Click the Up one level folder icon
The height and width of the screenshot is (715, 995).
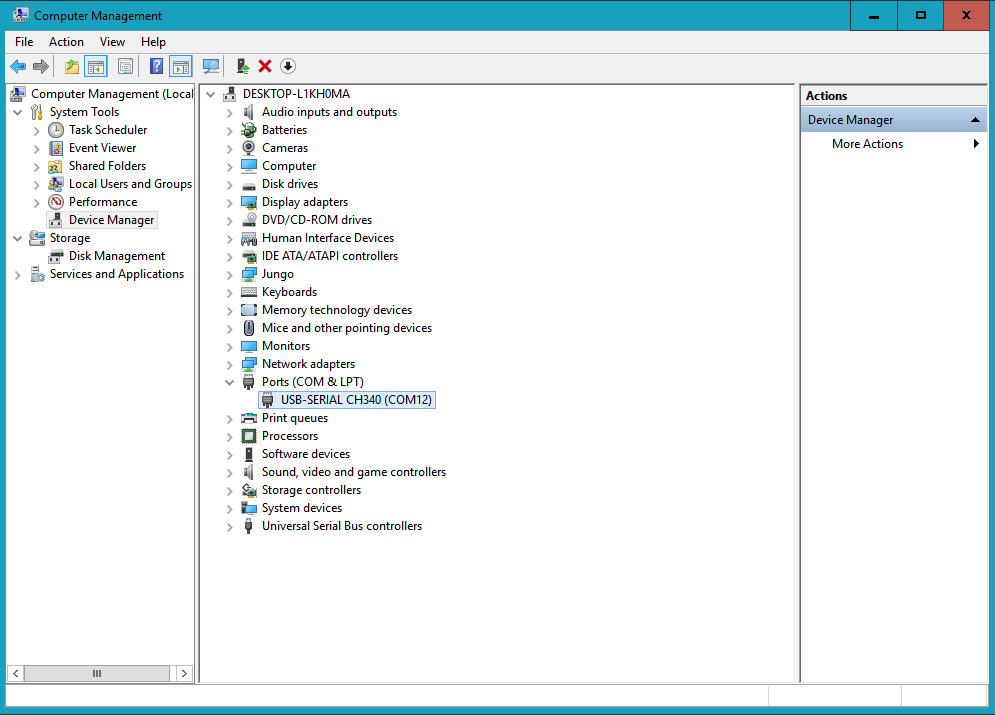coord(72,66)
